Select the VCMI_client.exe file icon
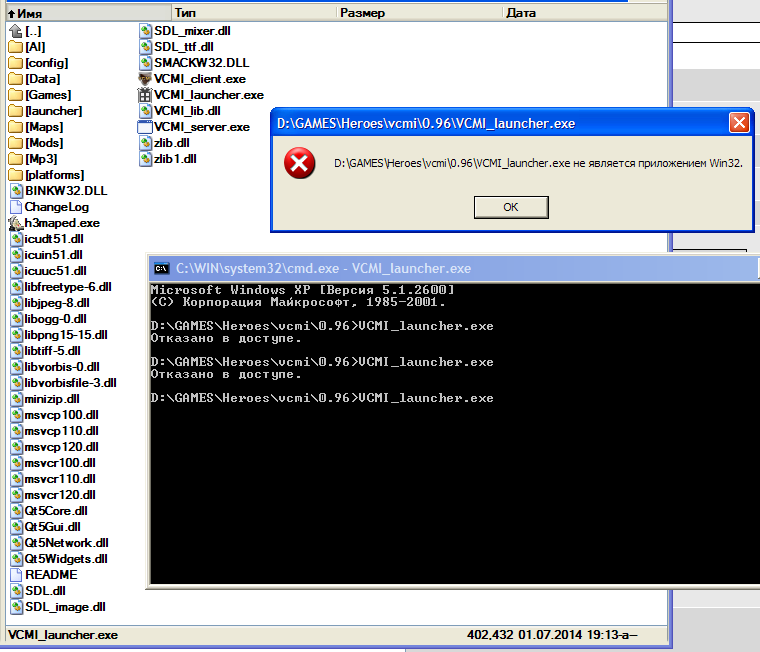This screenshot has width=760, height=652. tap(147, 79)
